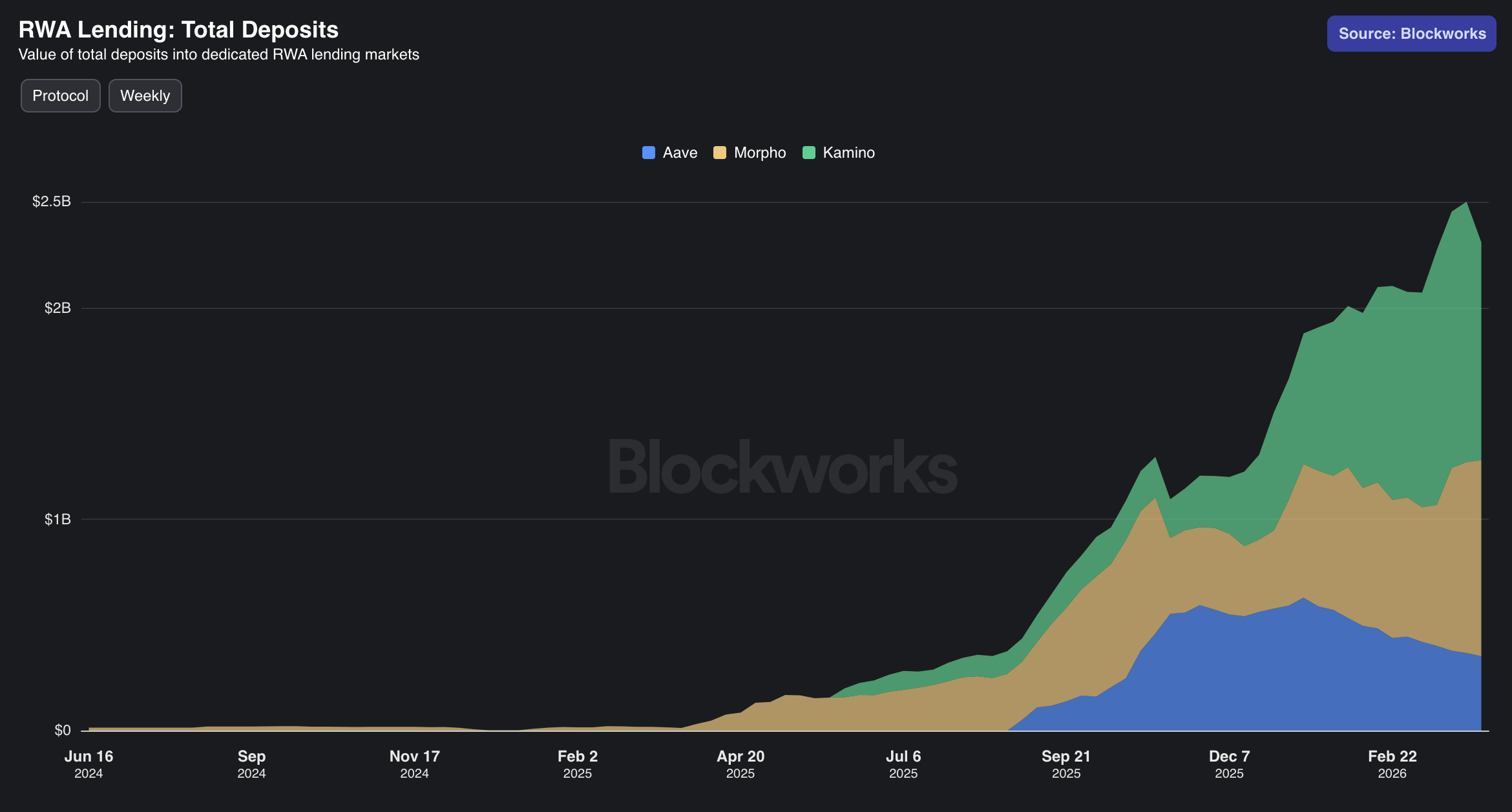This screenshot has width=1512, height=812.
Task: Toggle the Morpho series label in legend
Action: (x=760, y=153)
